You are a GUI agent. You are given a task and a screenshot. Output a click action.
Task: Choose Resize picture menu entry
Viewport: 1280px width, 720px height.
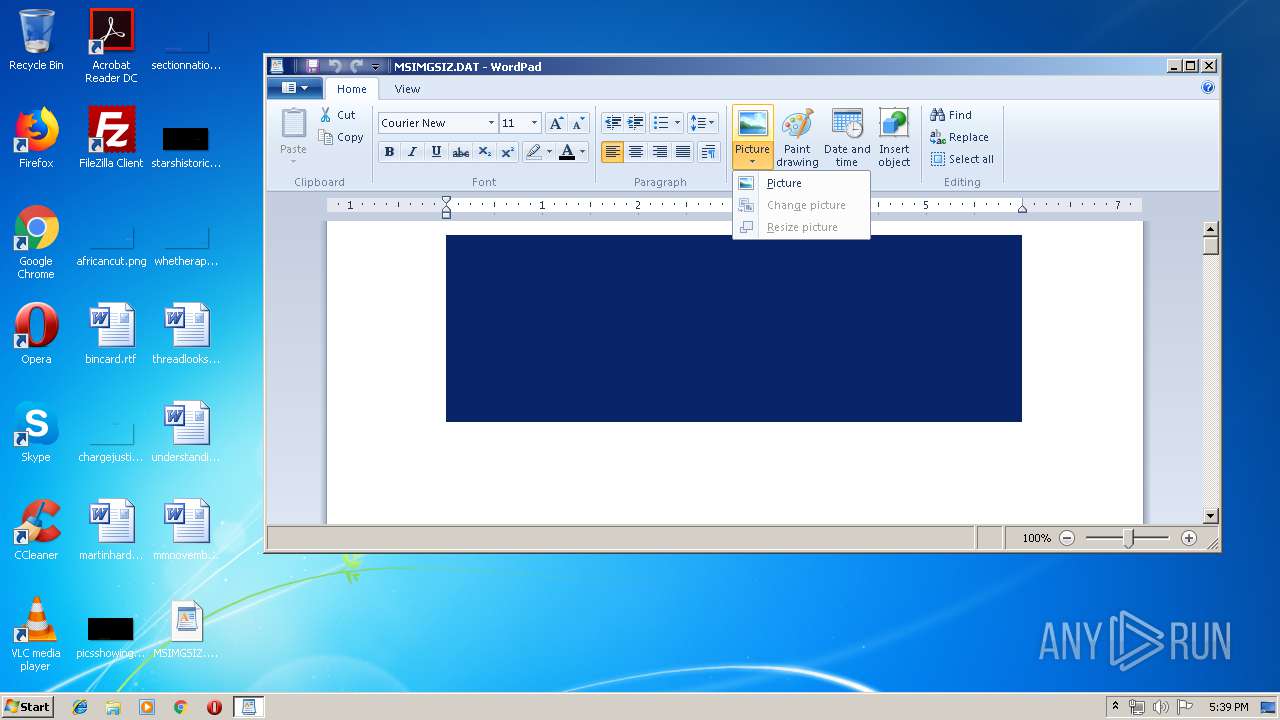(801, 227)
